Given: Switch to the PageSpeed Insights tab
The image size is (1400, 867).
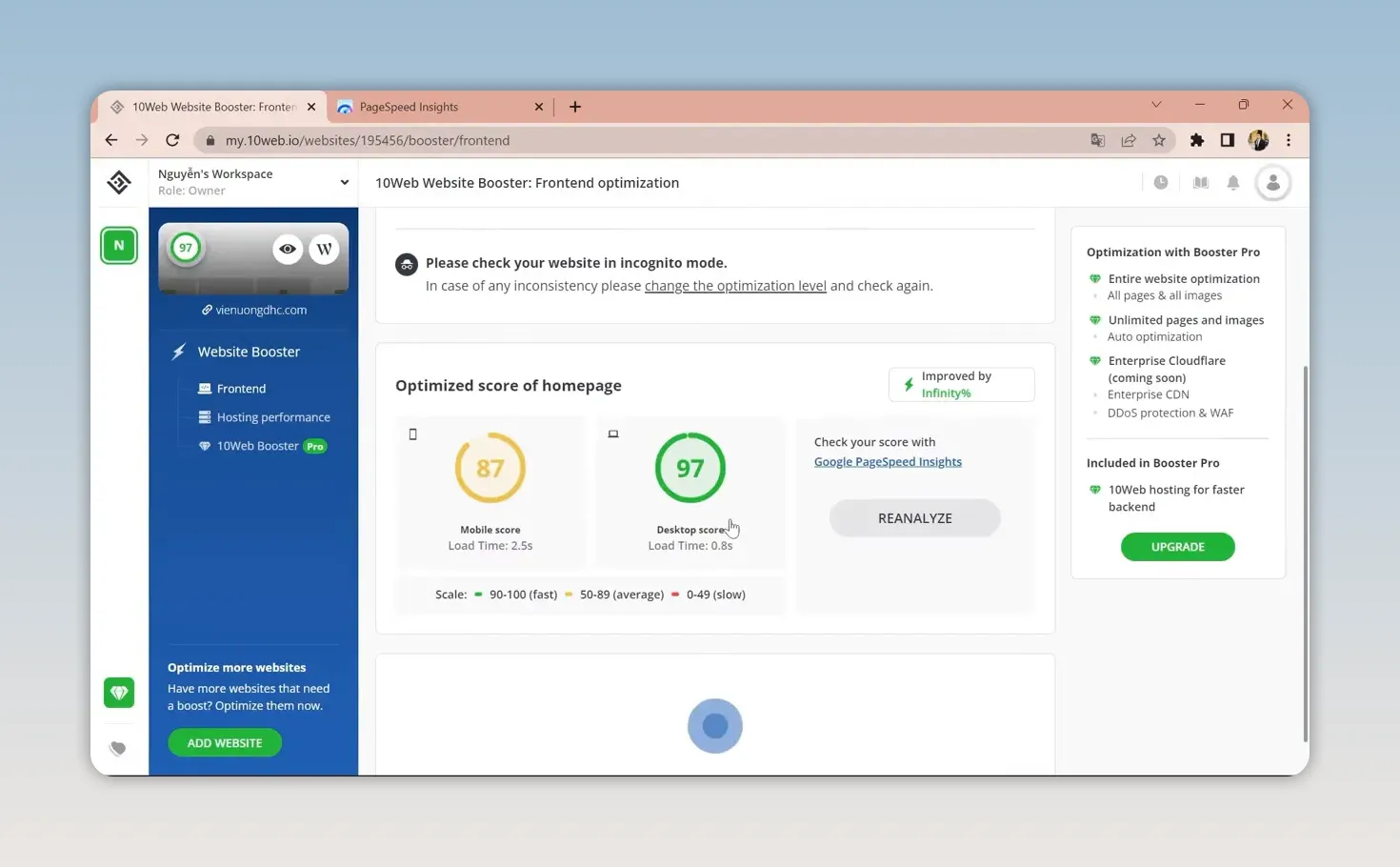Looking at the screenshot, I should (x=438, y=107).
